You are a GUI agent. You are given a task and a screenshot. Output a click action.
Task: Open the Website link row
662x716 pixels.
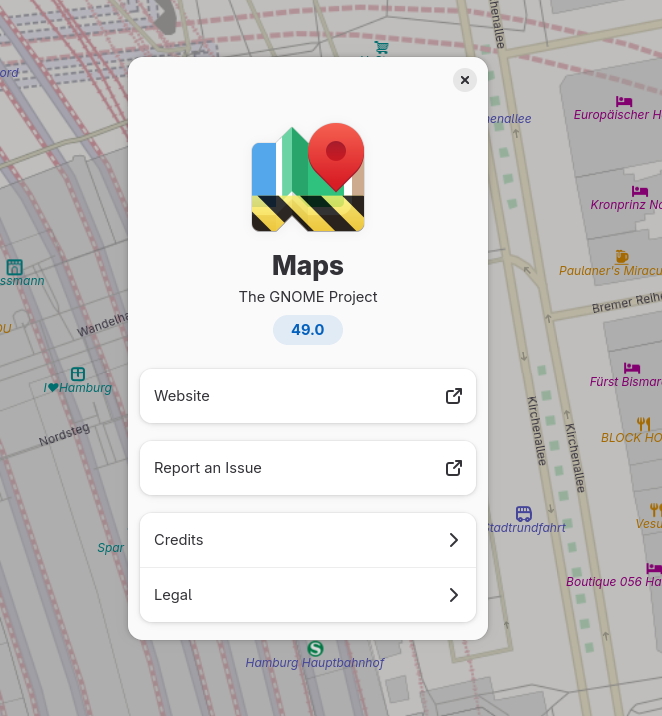point(308,396)
